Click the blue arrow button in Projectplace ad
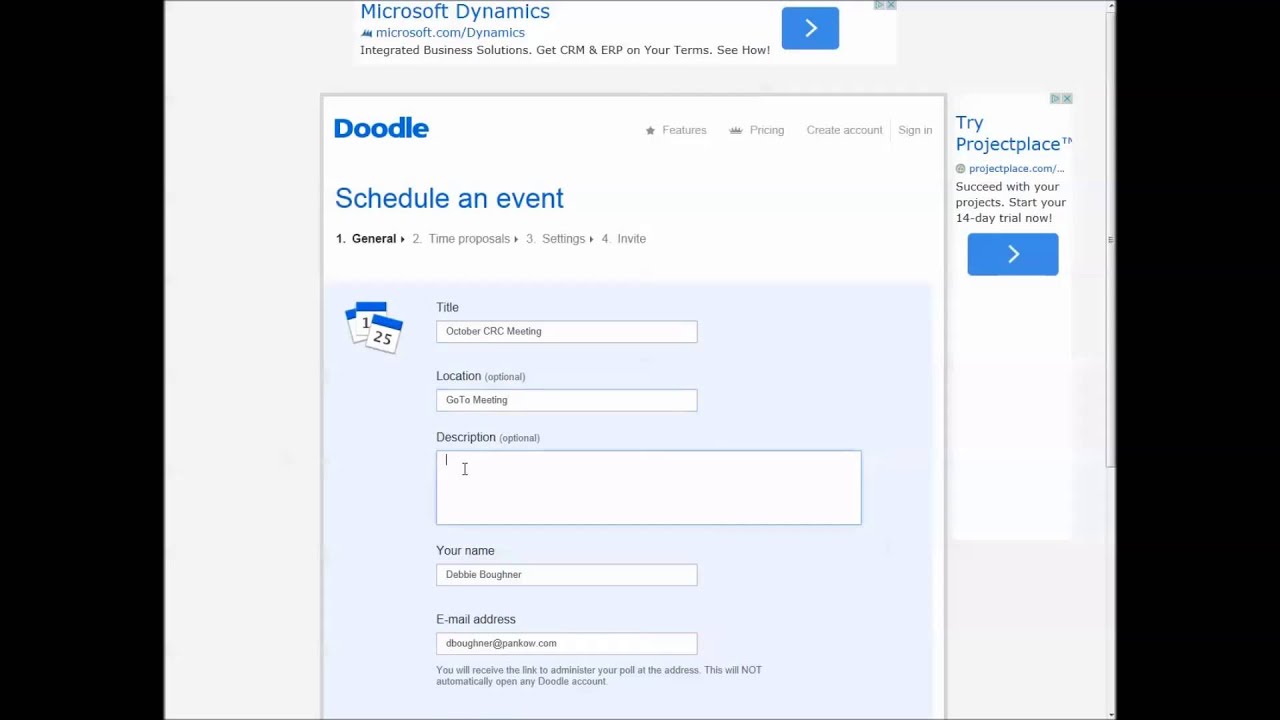 (1013, 254)
